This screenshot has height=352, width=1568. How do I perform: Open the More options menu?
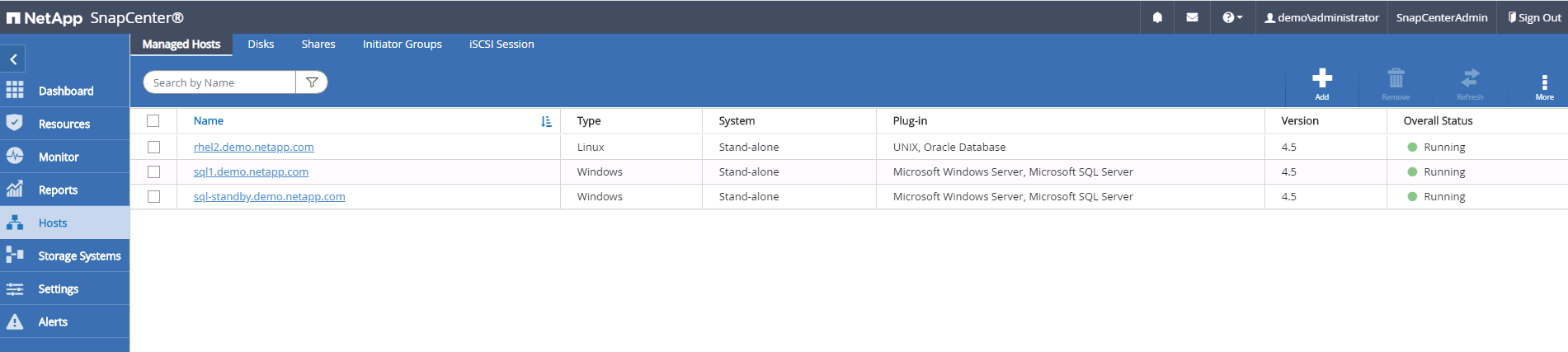(x=1544, y=83)
